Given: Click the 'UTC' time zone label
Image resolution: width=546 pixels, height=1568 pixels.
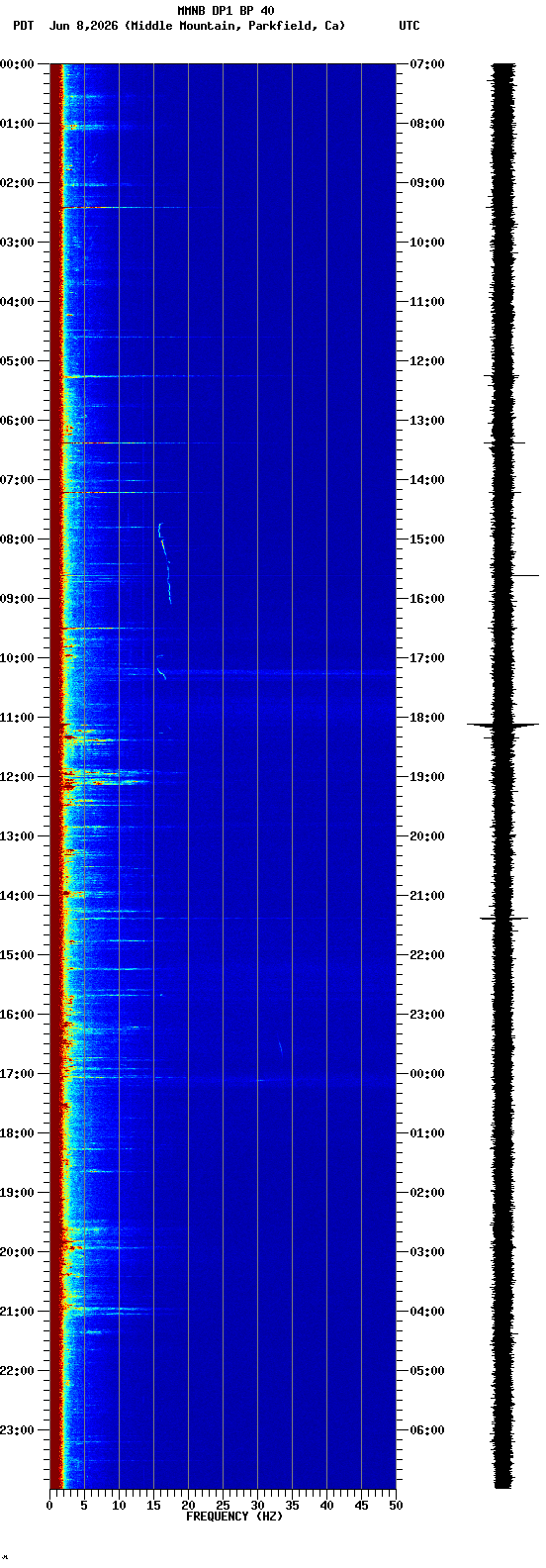Looking at the screenshot, I should tap(409, 26).
